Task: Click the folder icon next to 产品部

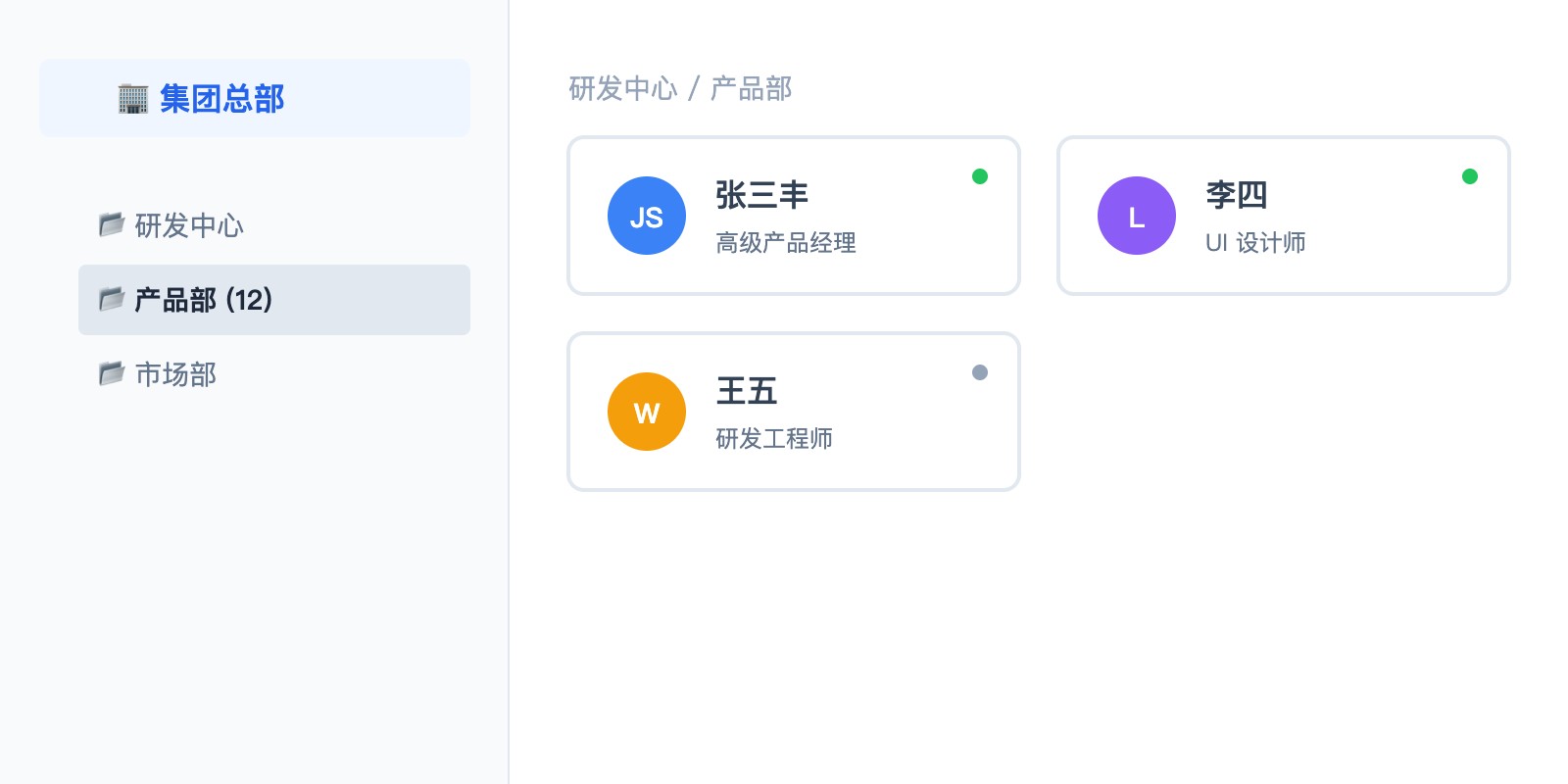Action: point(112,299)
